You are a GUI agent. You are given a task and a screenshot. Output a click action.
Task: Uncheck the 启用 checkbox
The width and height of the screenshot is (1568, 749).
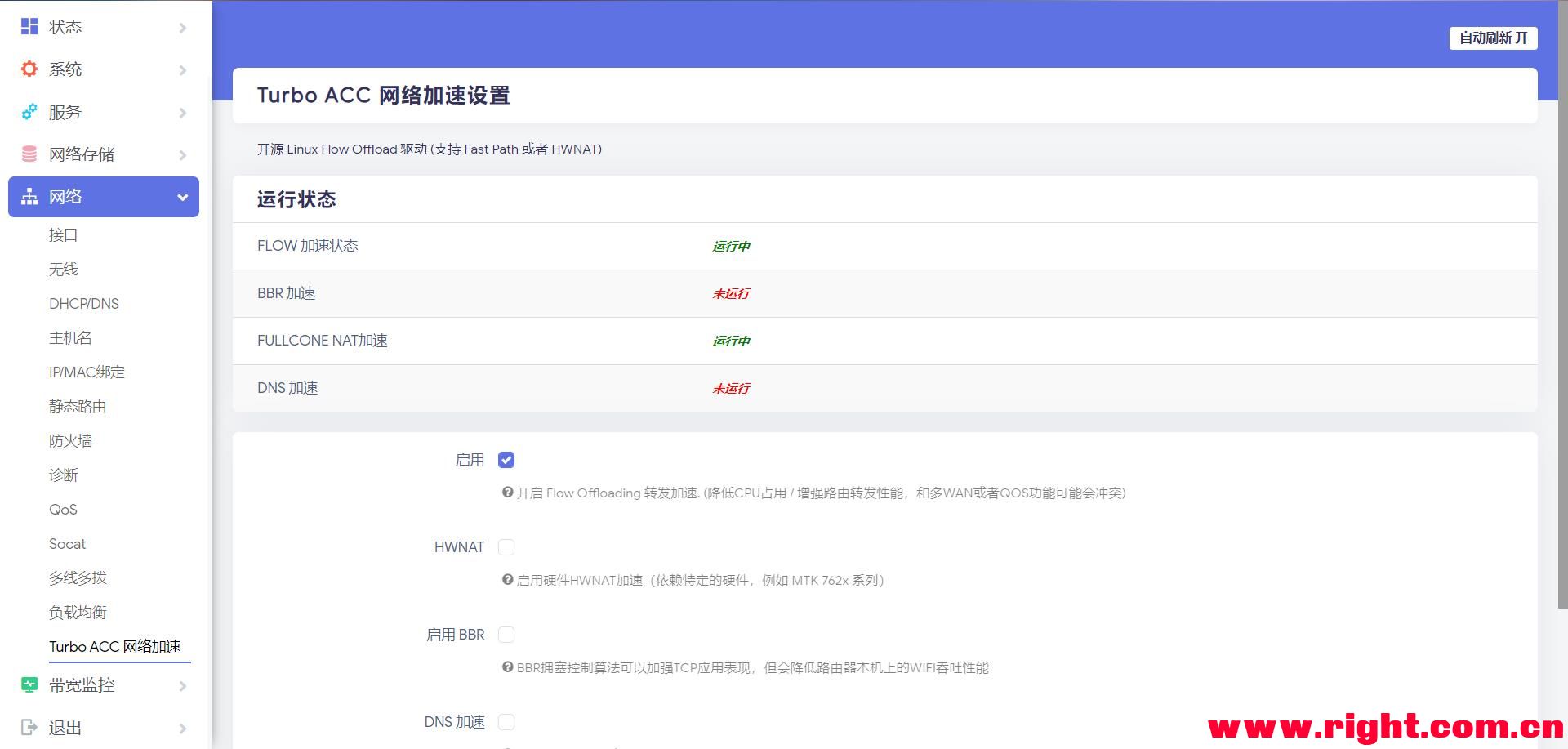(x=506, y=460)
